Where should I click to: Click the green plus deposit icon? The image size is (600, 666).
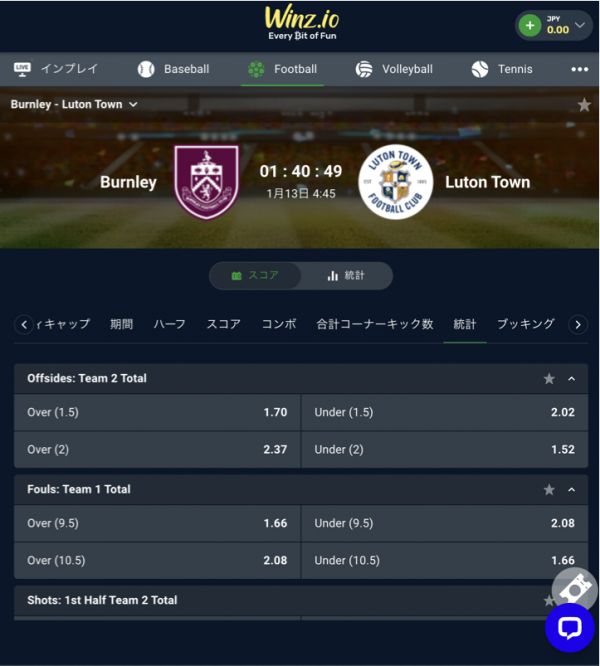[530, 25]
